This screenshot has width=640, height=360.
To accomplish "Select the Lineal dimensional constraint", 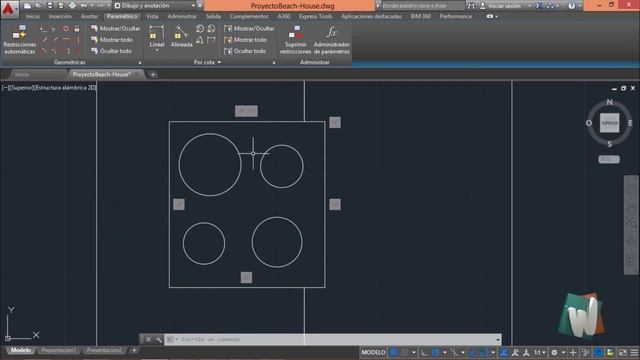I will pos(157,36).
